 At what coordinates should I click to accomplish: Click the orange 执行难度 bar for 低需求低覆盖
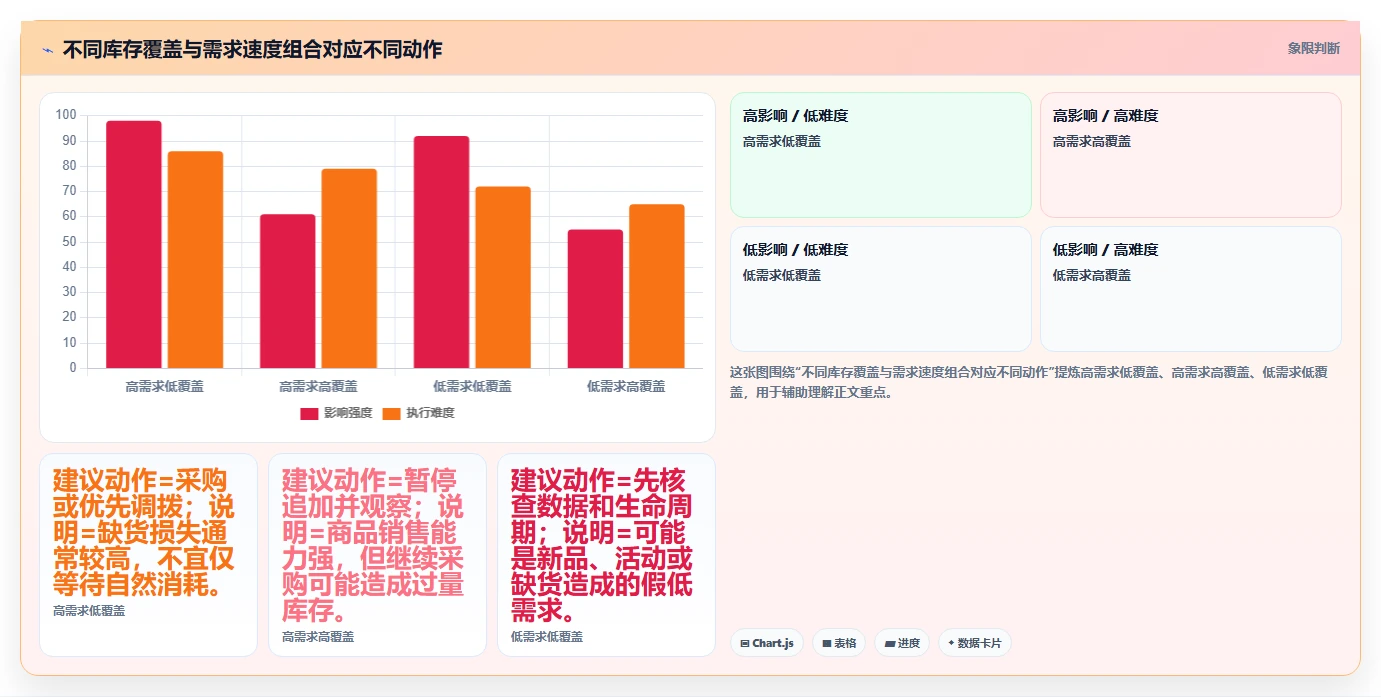503,277
